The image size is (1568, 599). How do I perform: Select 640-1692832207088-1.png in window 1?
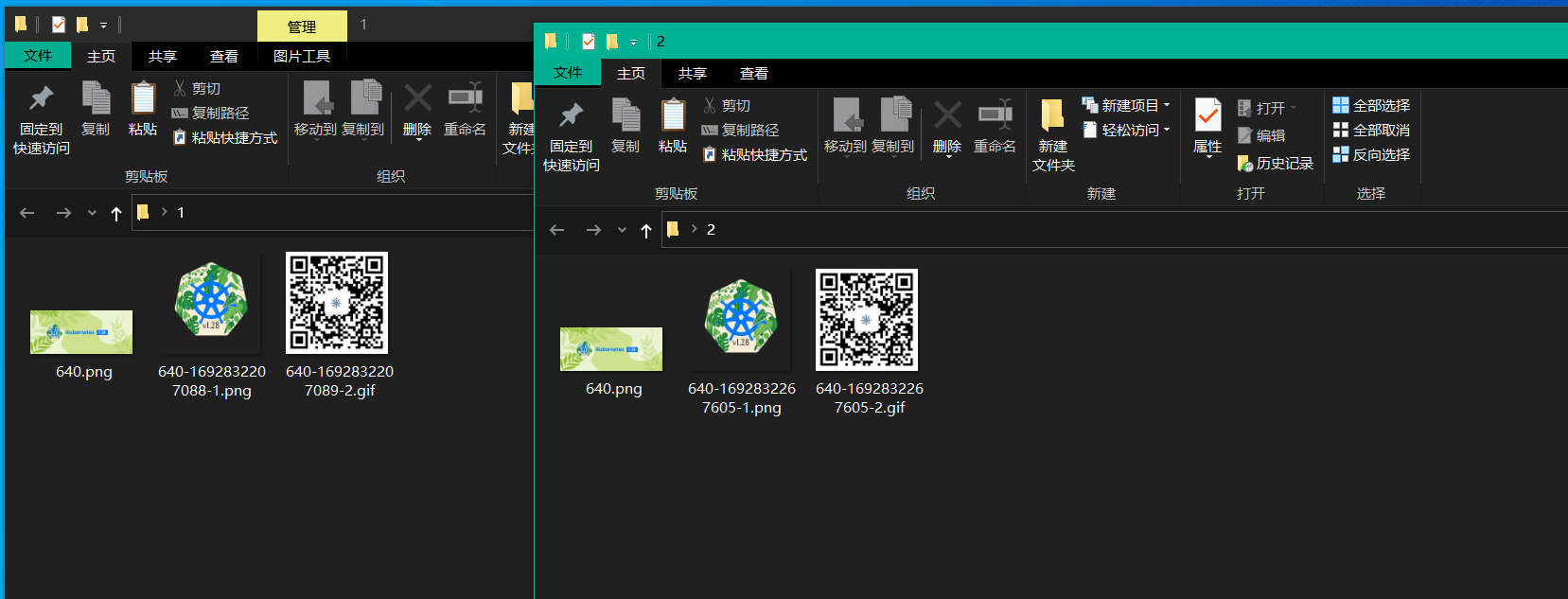212,326
